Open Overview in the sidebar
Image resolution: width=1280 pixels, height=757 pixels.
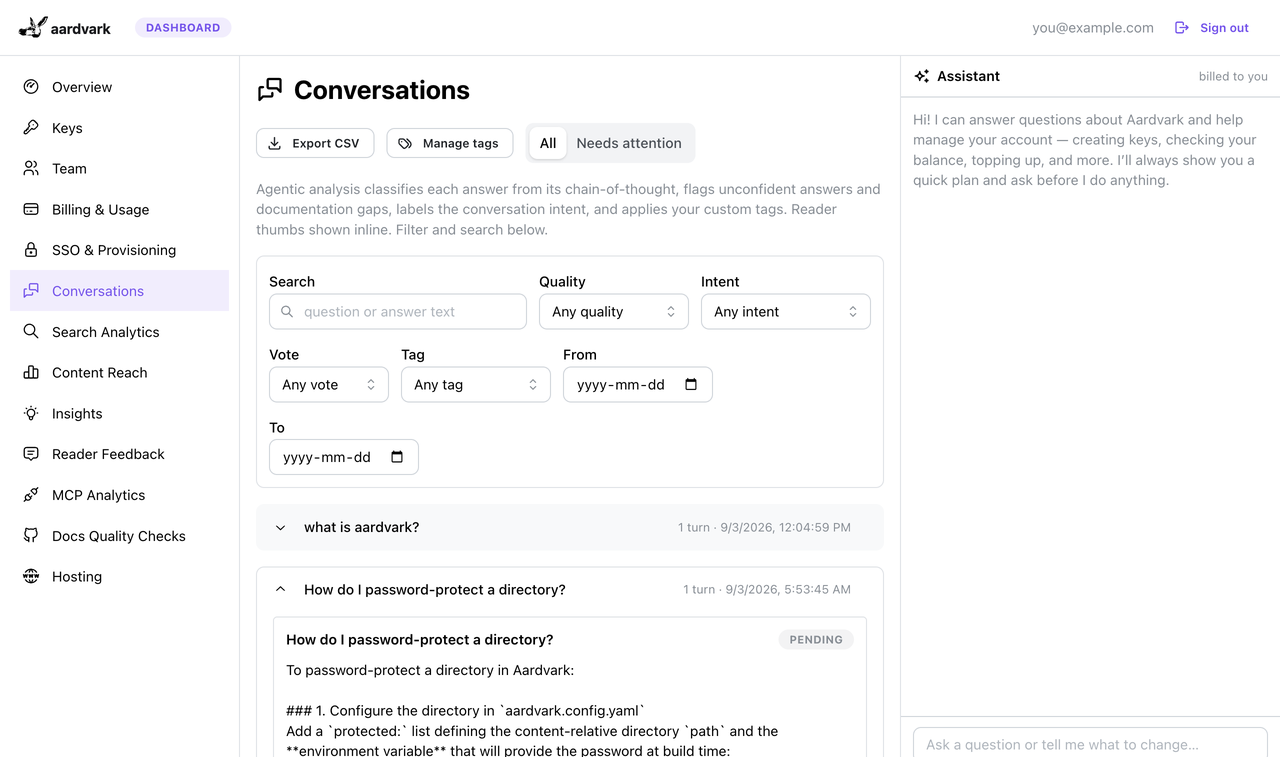119,87
